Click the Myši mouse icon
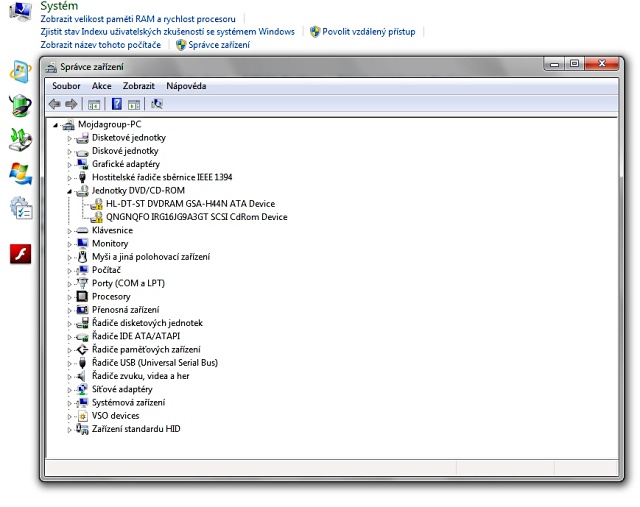This screenshot has width=640, height=507. [x=82, y=257]
